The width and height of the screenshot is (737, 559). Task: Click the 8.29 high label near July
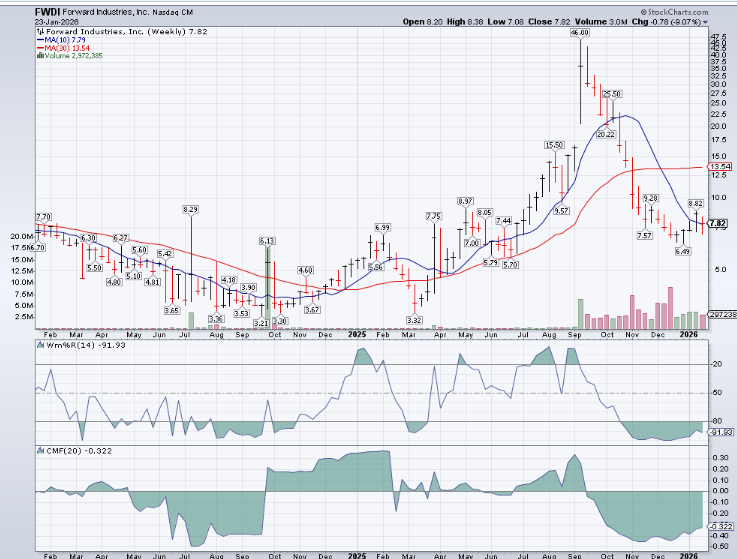(190, 208)
